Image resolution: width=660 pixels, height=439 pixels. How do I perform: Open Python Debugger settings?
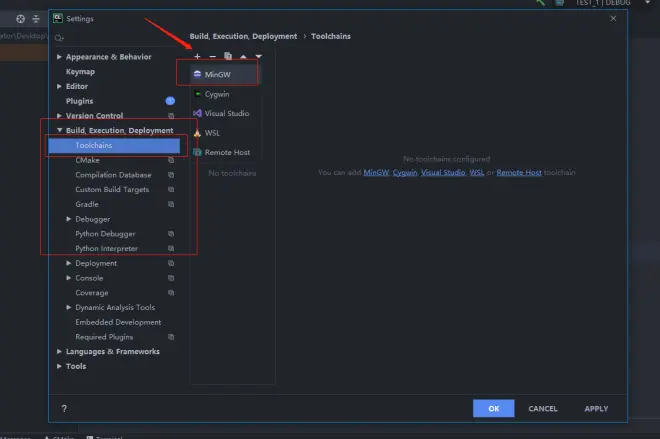(x=105, y=234)
